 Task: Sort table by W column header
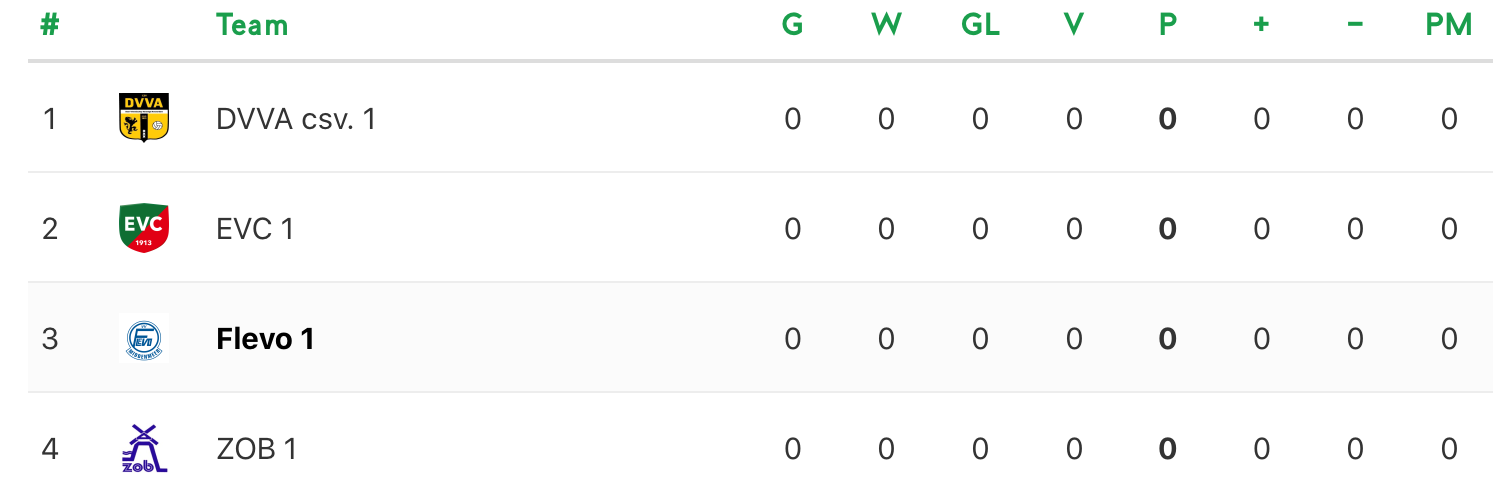(886, 25)
